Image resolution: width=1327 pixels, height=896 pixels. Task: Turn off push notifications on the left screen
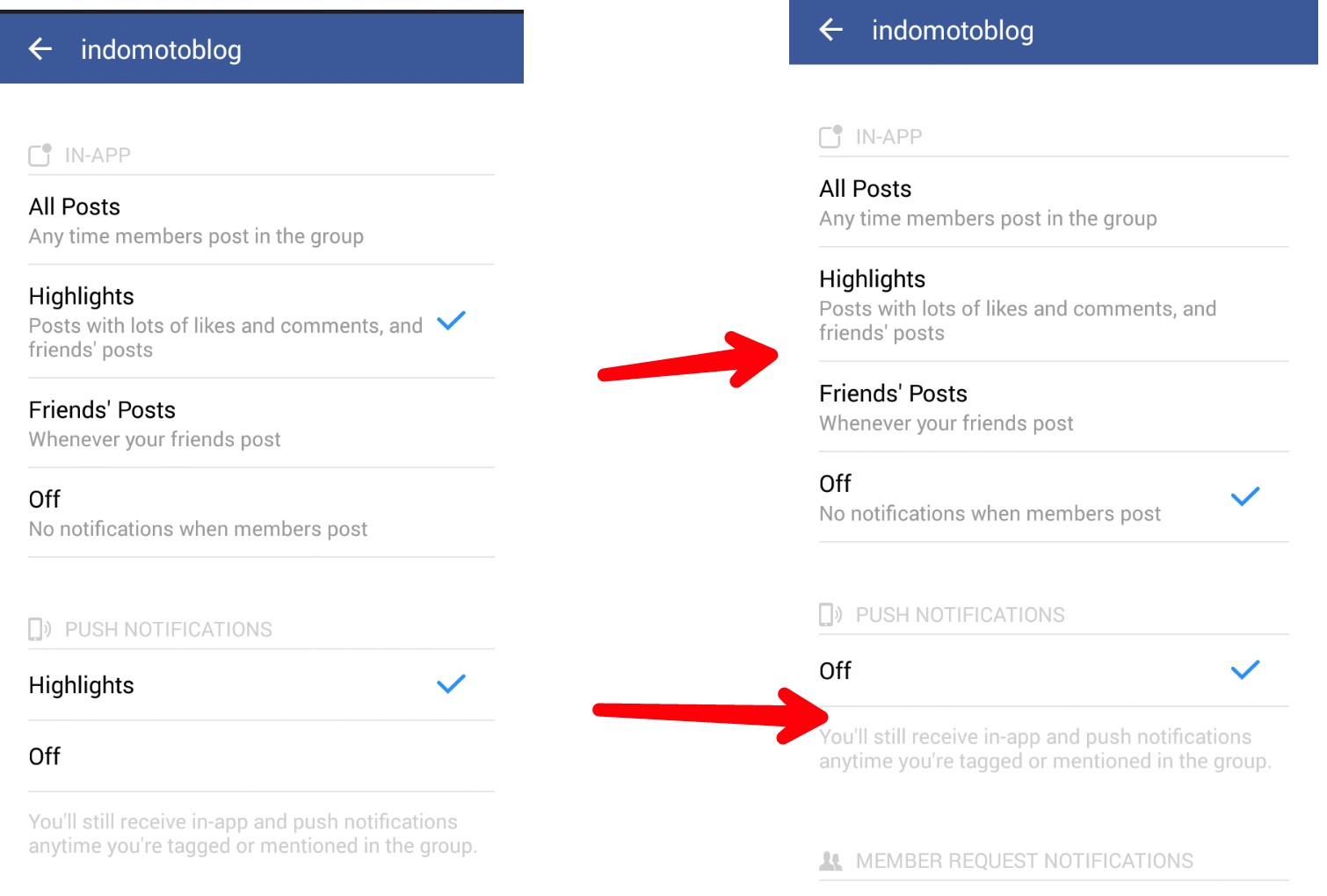pos(45,756)
